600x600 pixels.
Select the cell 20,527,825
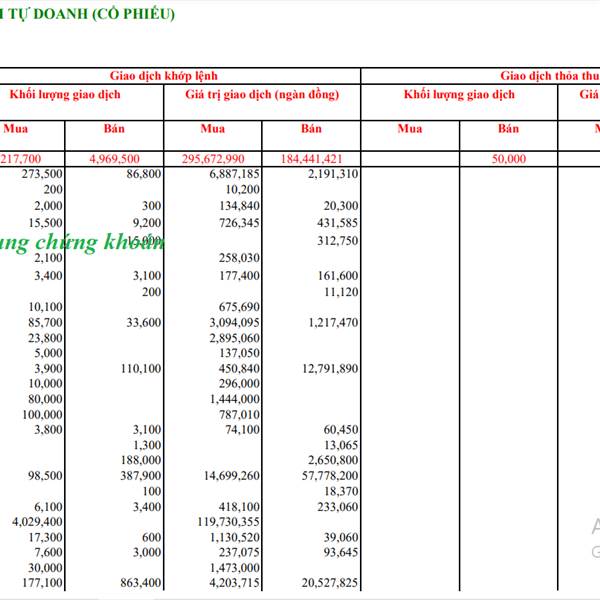[330, 583]
